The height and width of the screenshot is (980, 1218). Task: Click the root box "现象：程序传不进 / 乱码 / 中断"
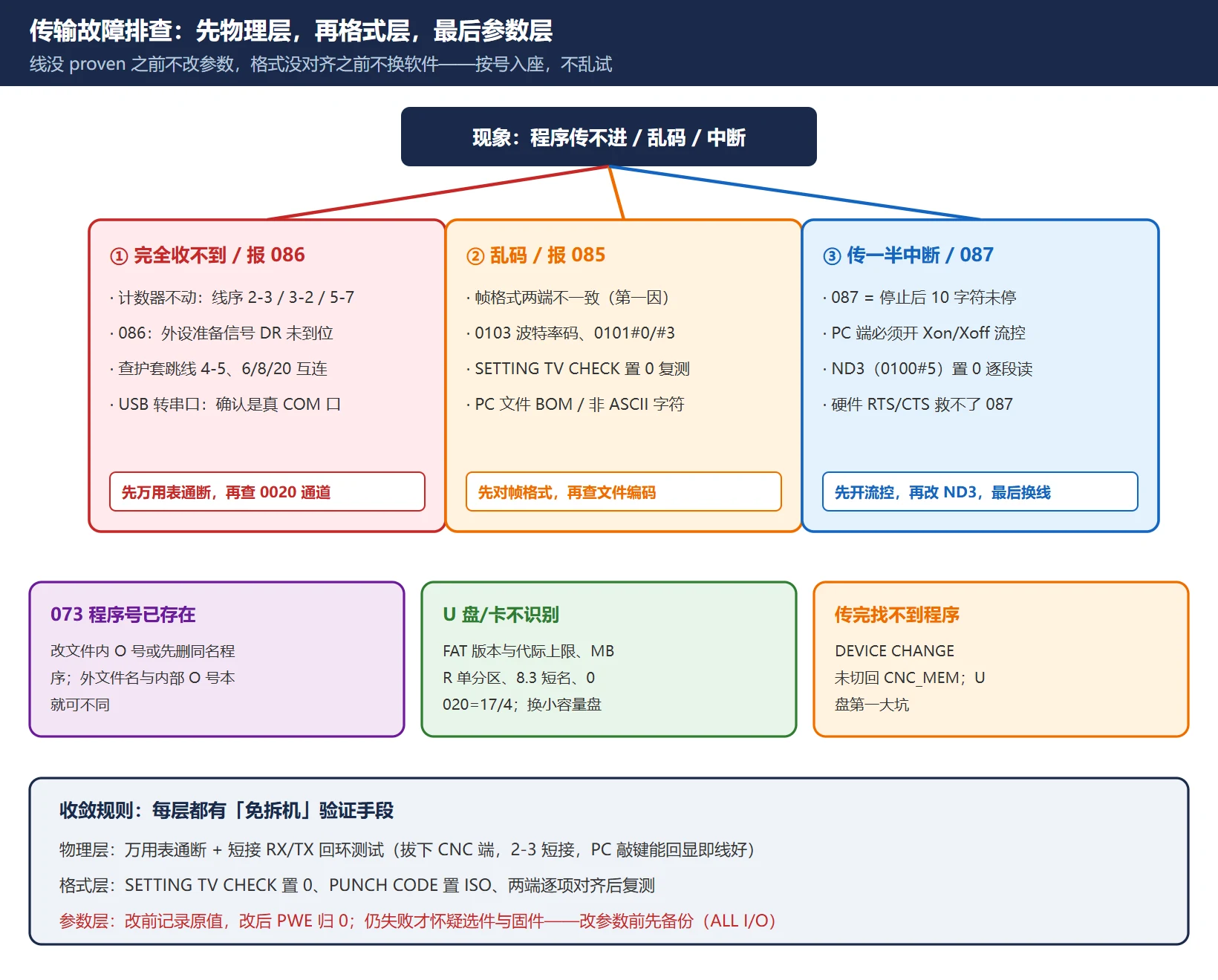[x=609, y=137]
